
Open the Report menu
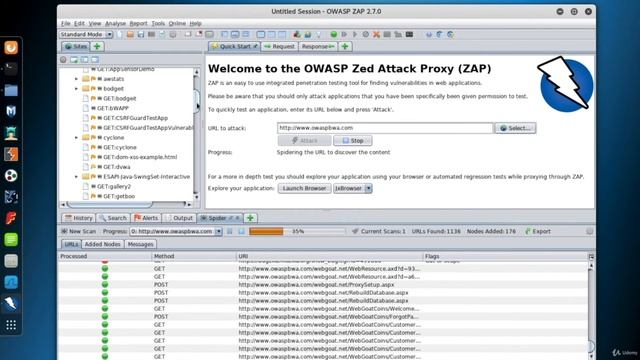pos(138,24)
